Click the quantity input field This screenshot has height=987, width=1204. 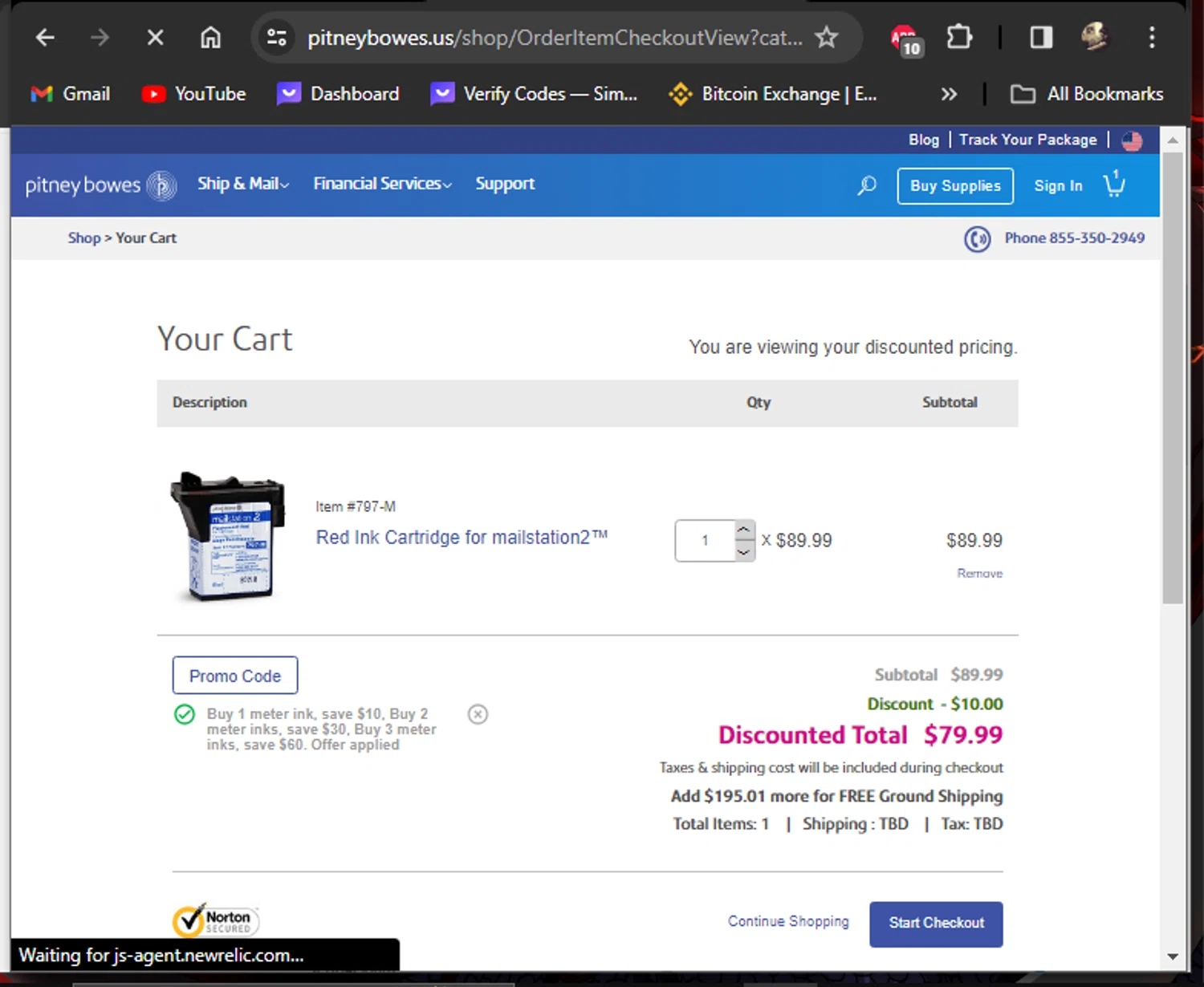(x=705, y=541)
